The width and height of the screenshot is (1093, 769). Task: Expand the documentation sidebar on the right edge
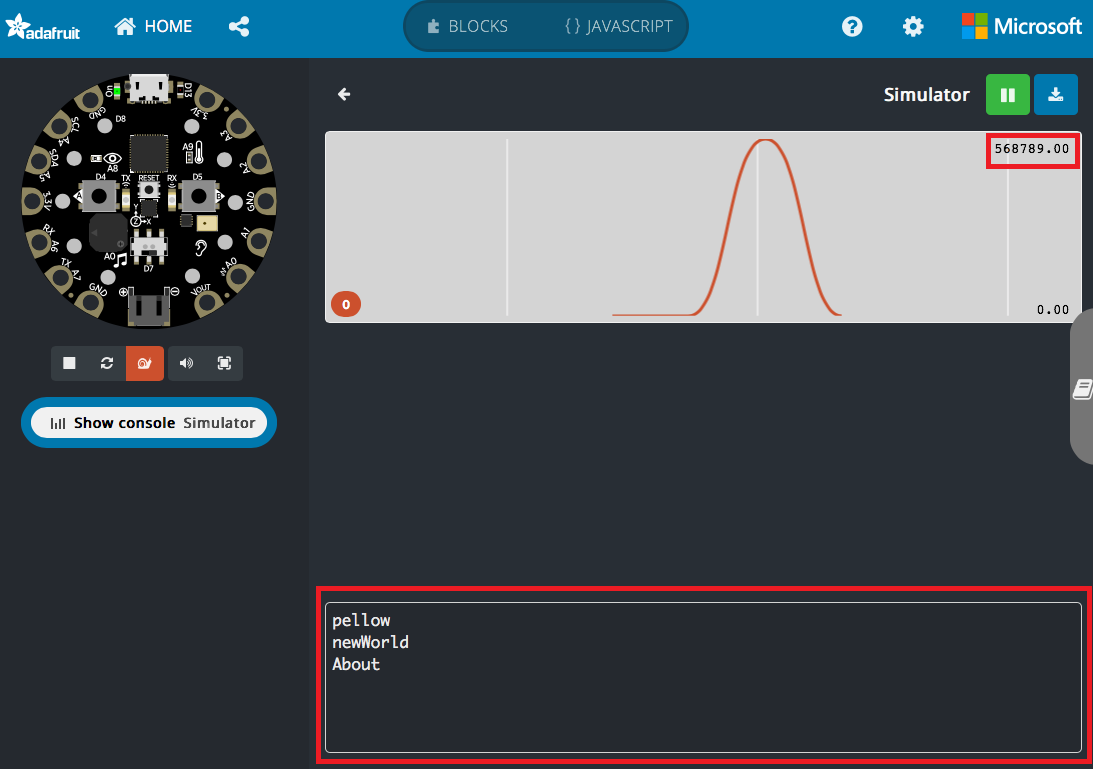pos(1082,388)
